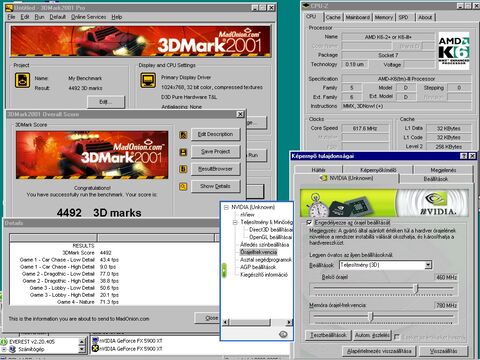Viewport: 480px width, 360px height.
Task: Click the icon left of ResultBrowser
Action: [183, 169]
